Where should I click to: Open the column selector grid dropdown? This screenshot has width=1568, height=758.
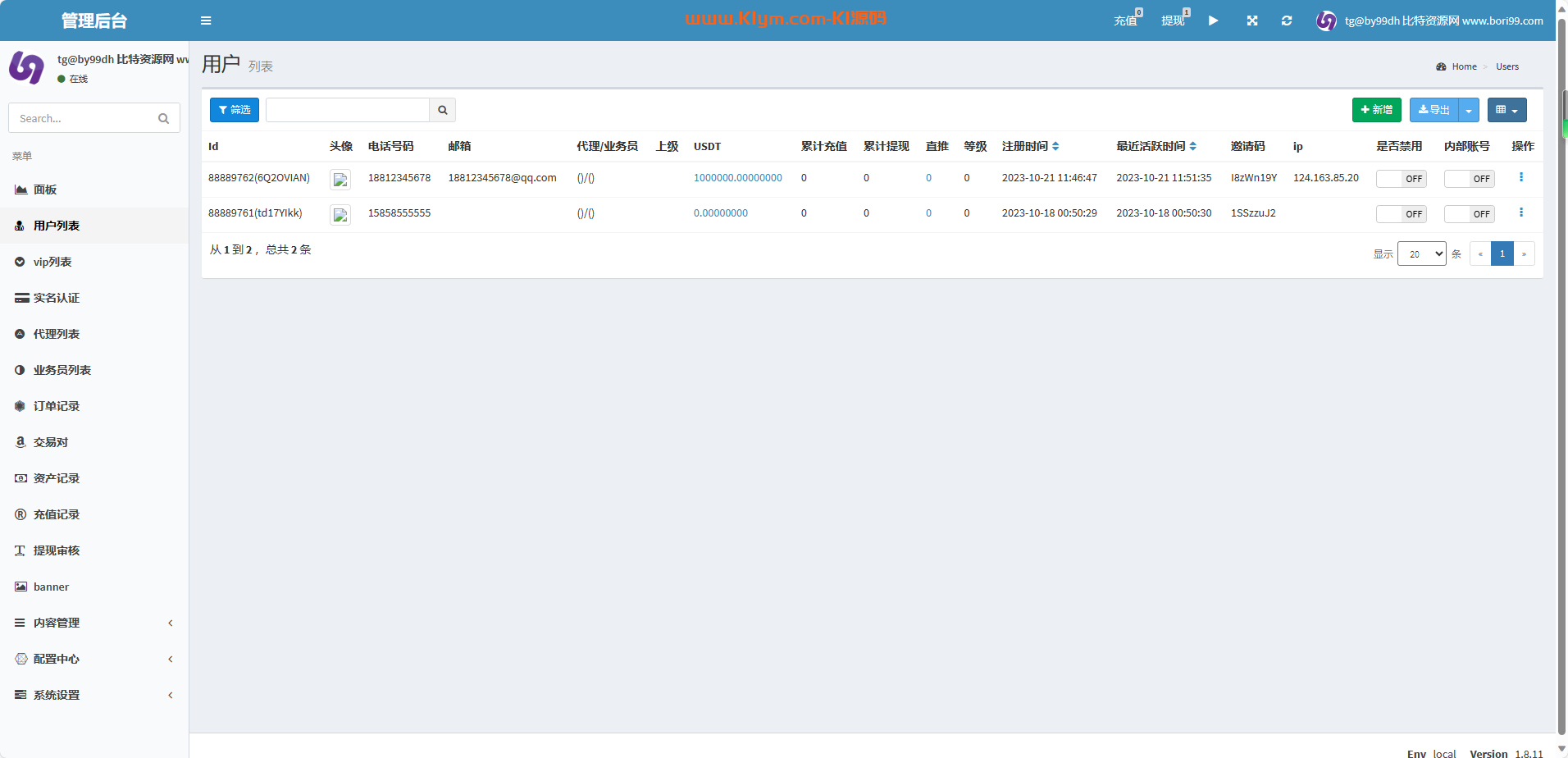pos(1506,110)
